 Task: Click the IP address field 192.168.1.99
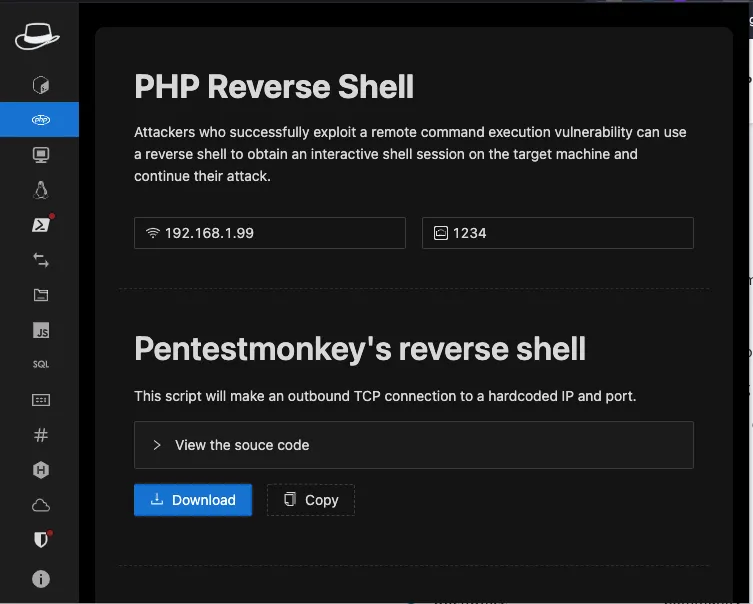coord(270,233)
